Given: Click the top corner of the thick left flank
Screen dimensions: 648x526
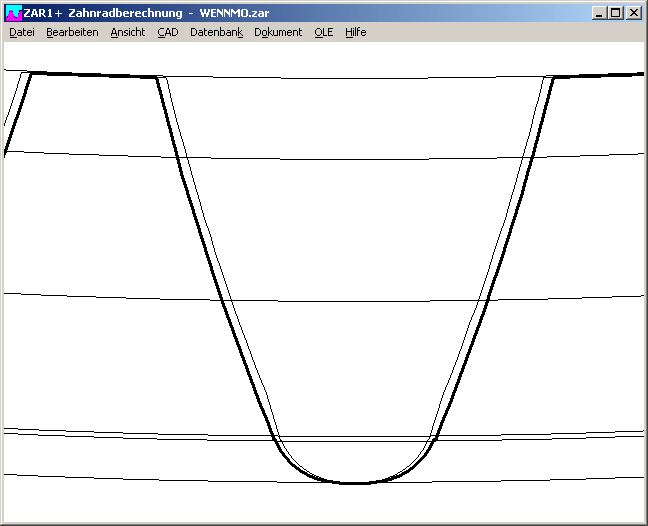Looking at the screenshot, I should 158,78.
